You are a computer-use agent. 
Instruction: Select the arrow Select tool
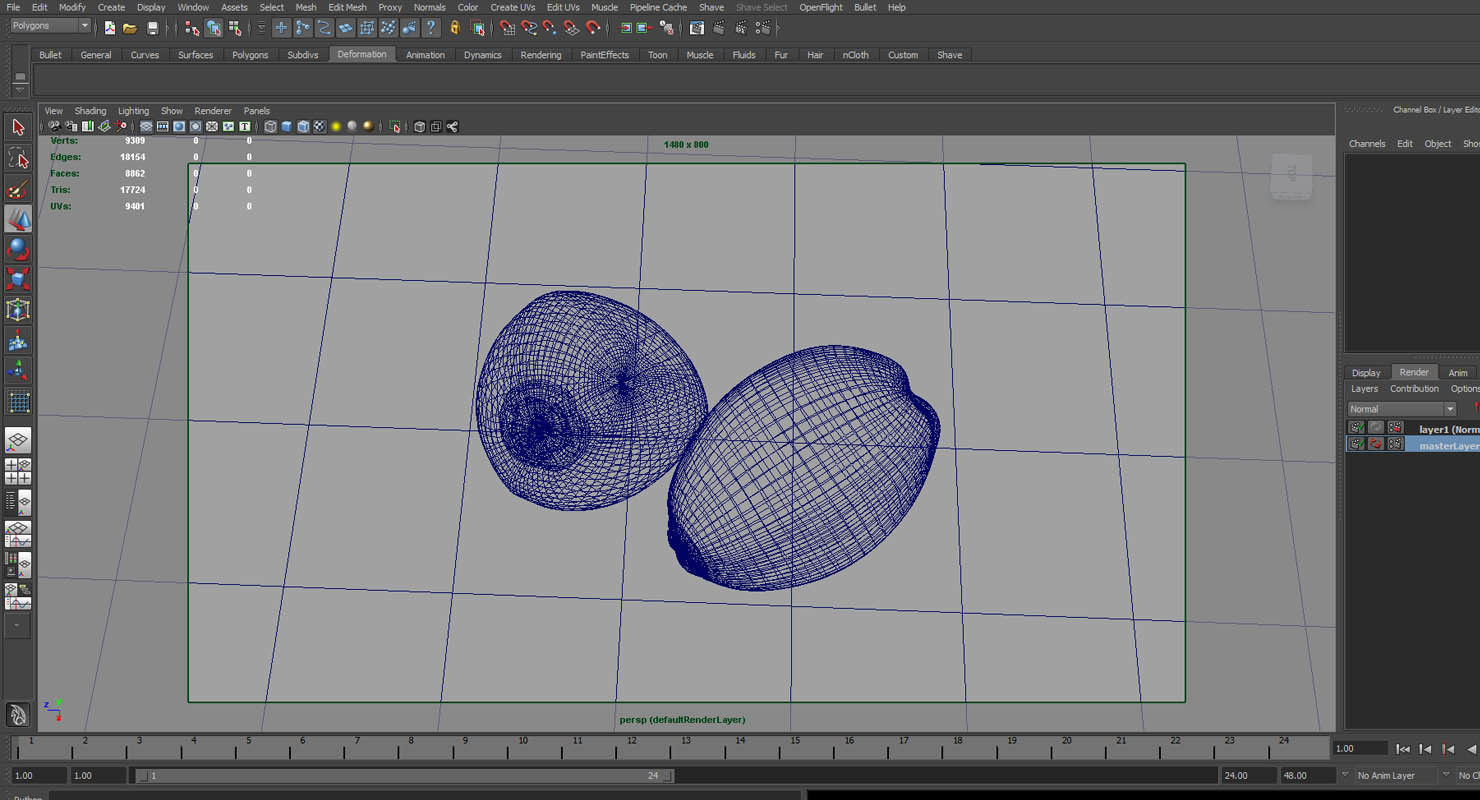(18, 127)
